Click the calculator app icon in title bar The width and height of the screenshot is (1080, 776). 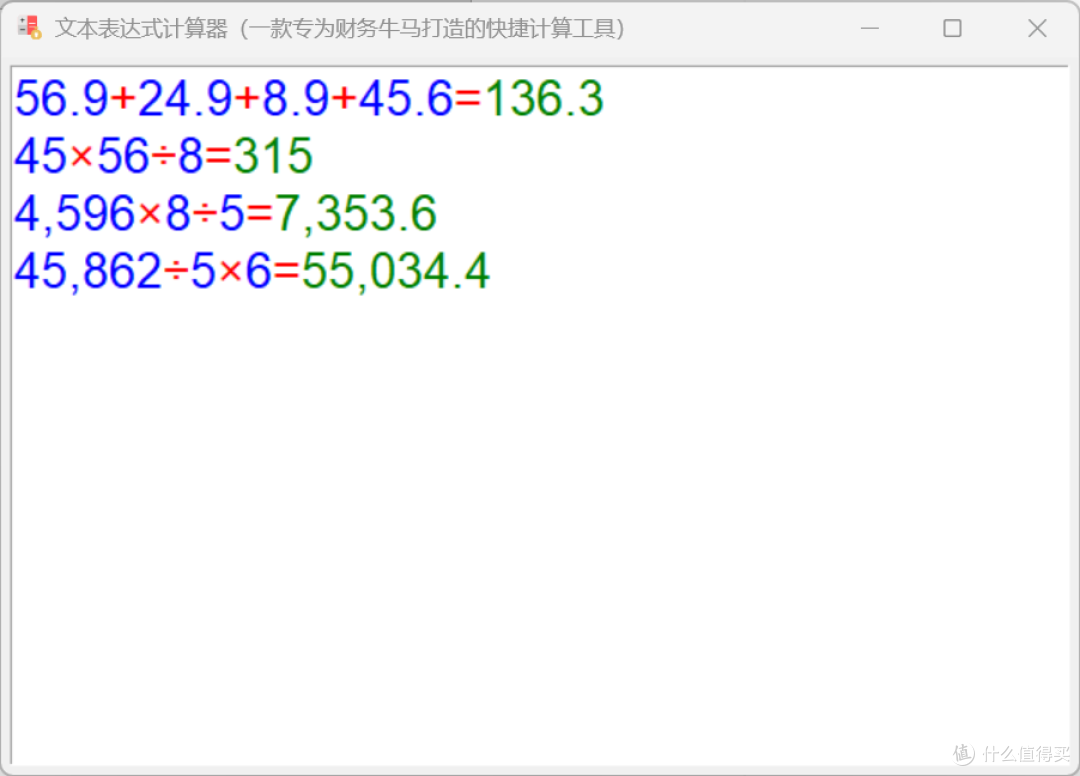(x=30, y=28)
